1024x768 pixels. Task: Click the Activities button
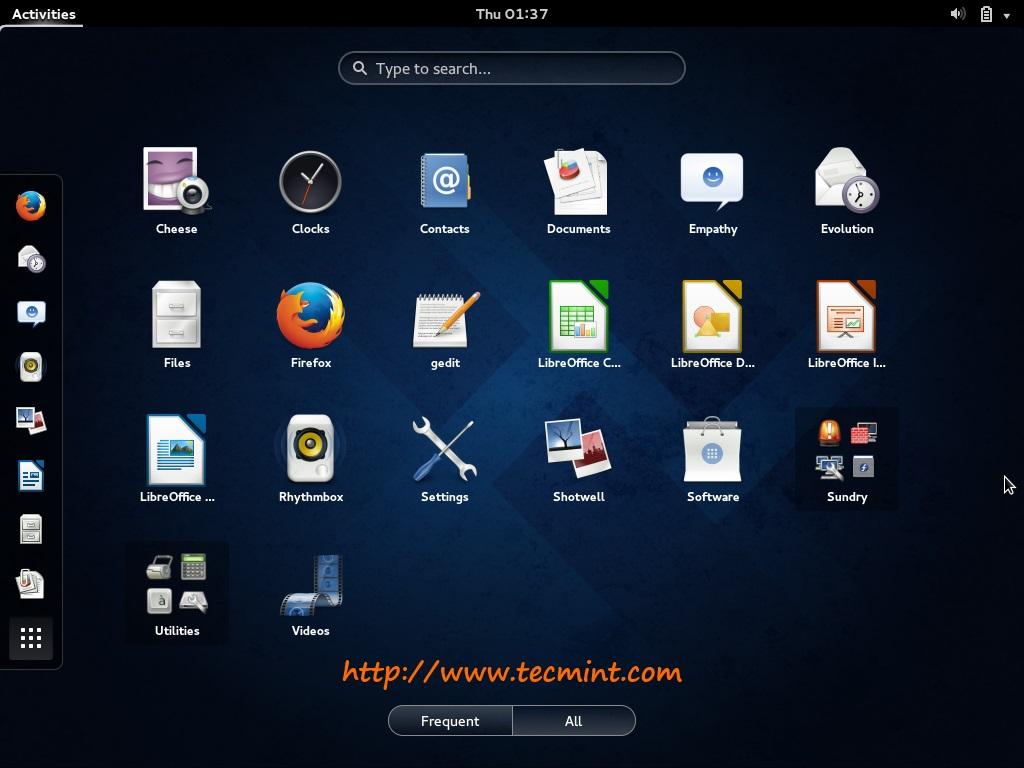(43, 14)
